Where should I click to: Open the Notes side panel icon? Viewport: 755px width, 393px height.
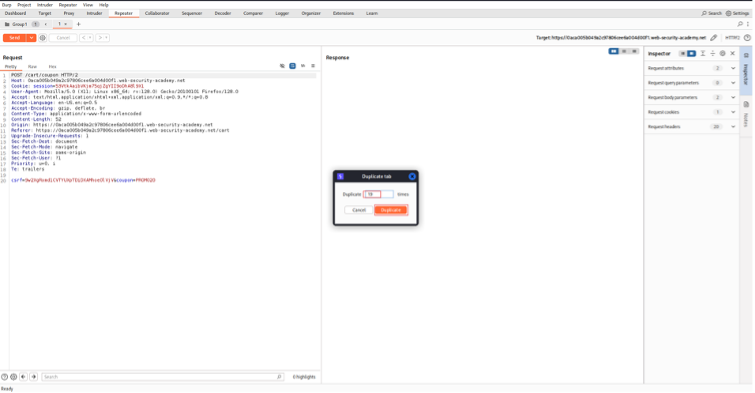pyautogui.click(x=746, y=105)
